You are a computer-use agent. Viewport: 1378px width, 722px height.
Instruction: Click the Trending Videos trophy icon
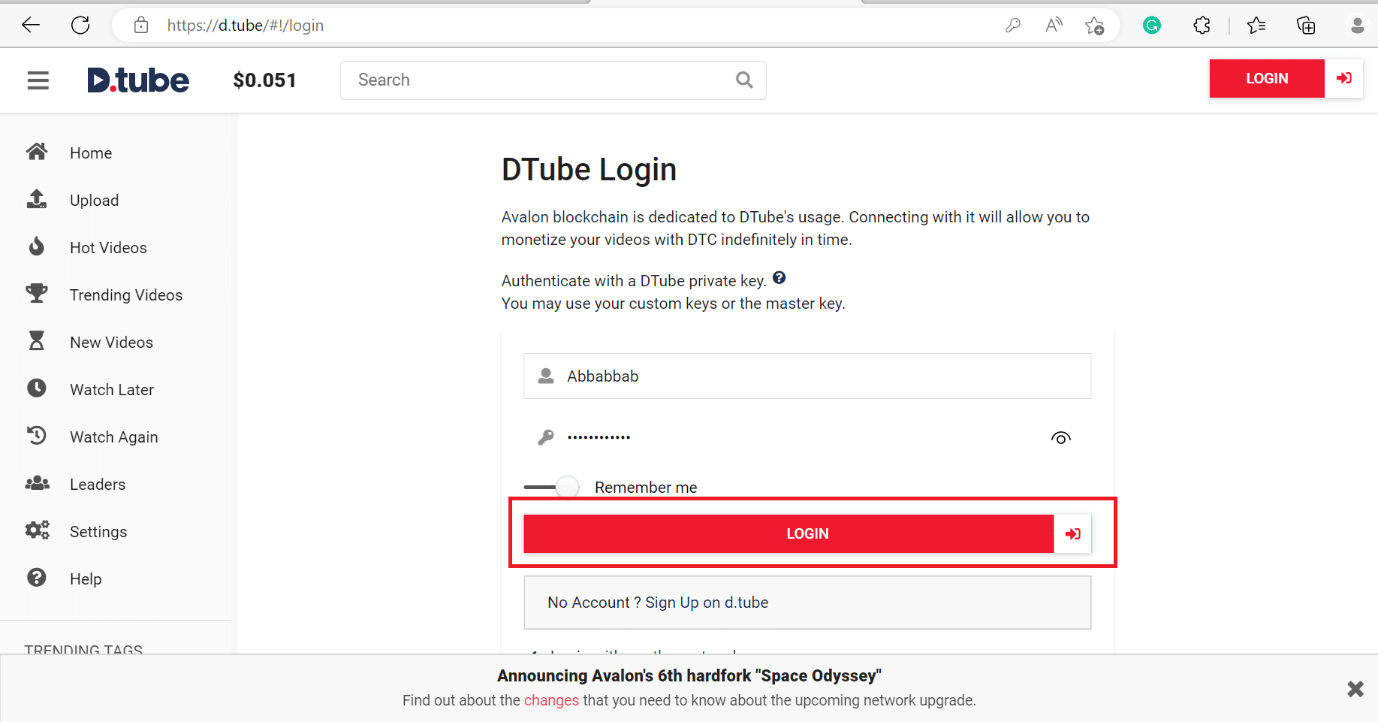pos(37,294)
